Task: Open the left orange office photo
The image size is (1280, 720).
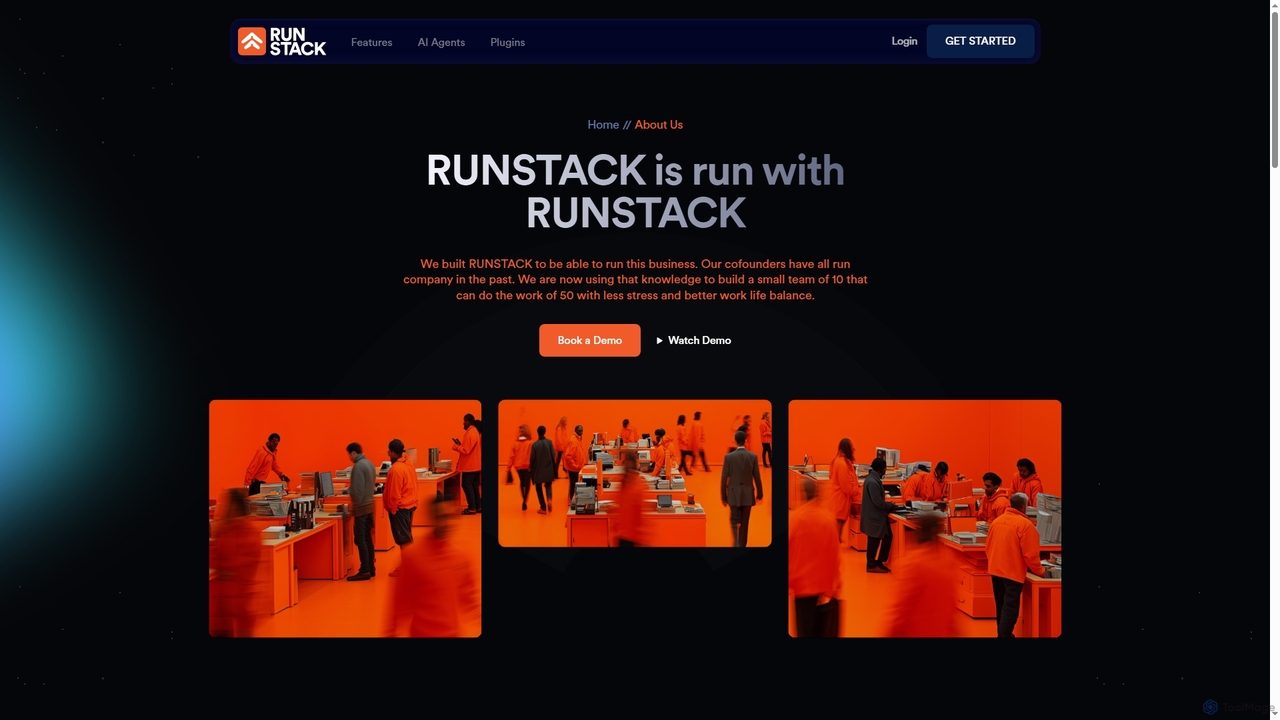Action: pyautogui.click(x=345, y=518)
